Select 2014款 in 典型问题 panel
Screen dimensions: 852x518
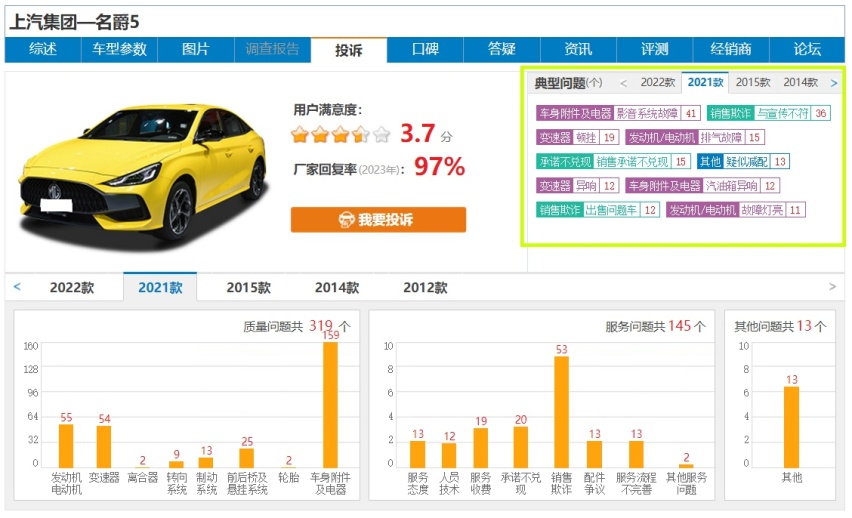coord(800,82)
